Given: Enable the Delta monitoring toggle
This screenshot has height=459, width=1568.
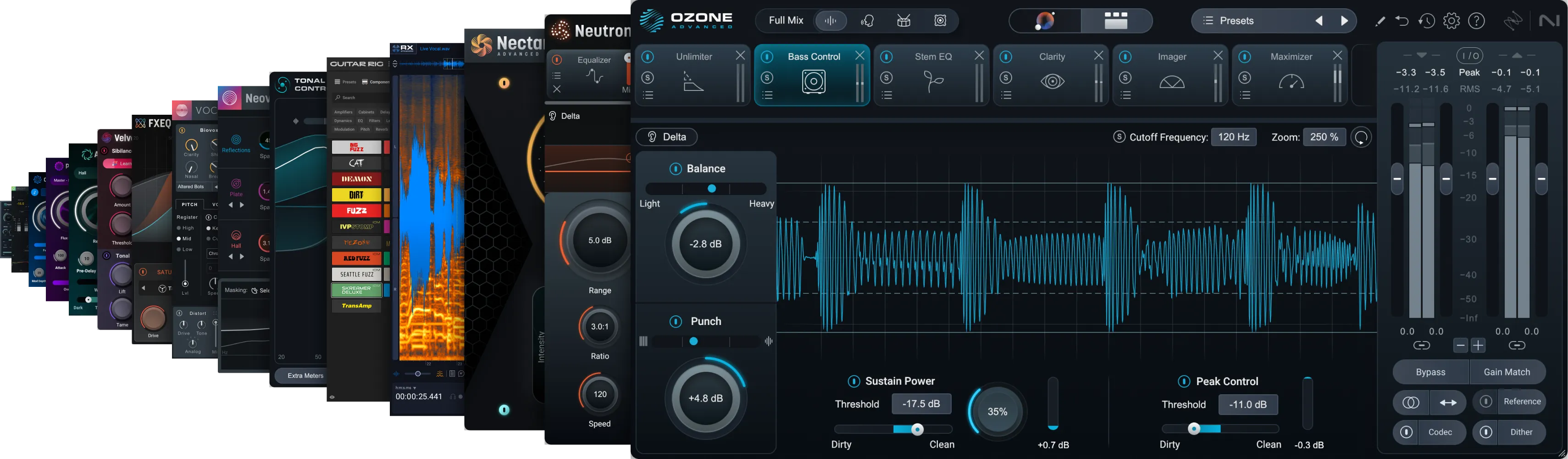Looking at the screenshot, I should tap(666, 136).
